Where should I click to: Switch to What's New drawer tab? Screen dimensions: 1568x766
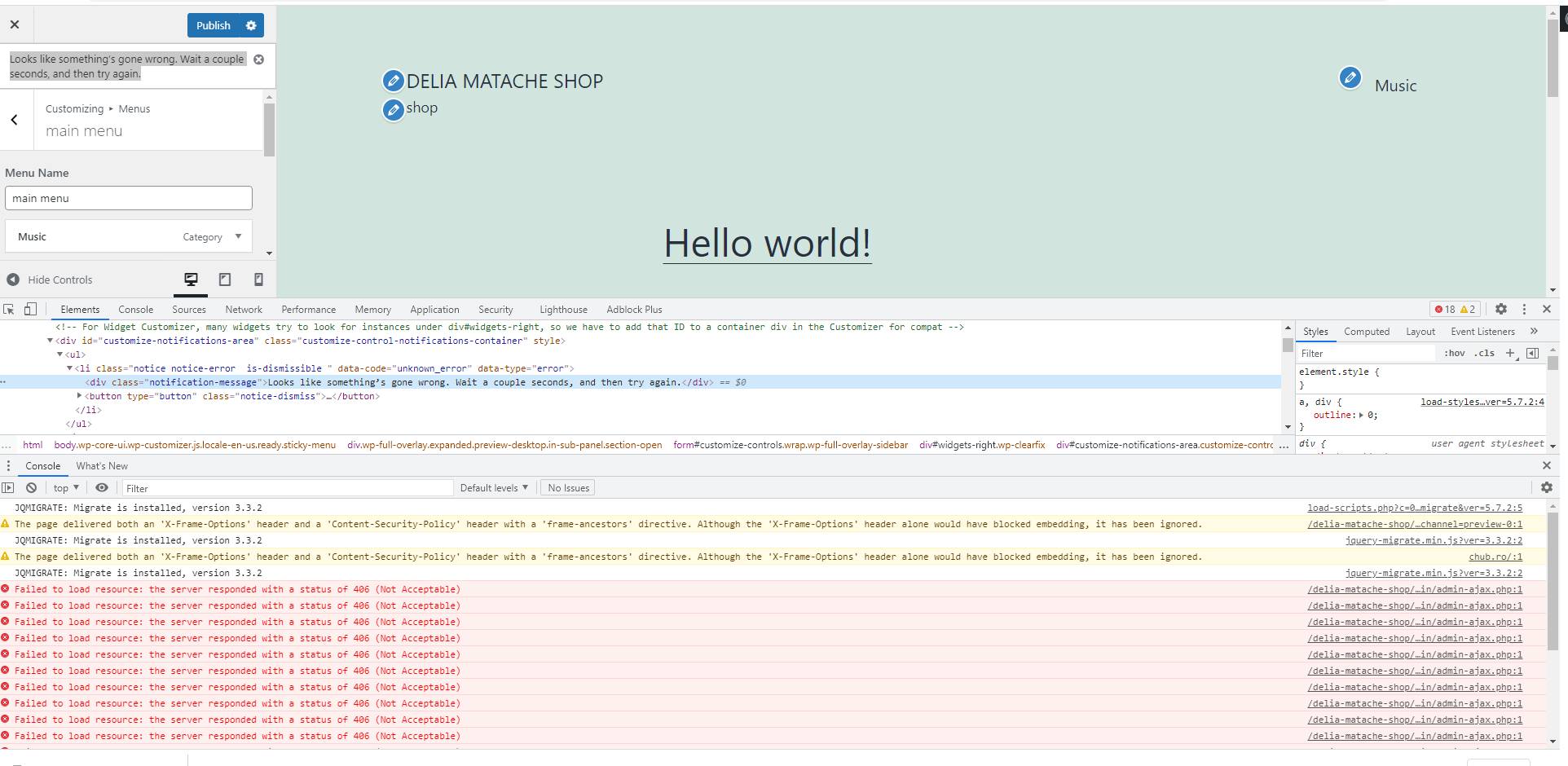pyautogui.click(x=102, y=466)
